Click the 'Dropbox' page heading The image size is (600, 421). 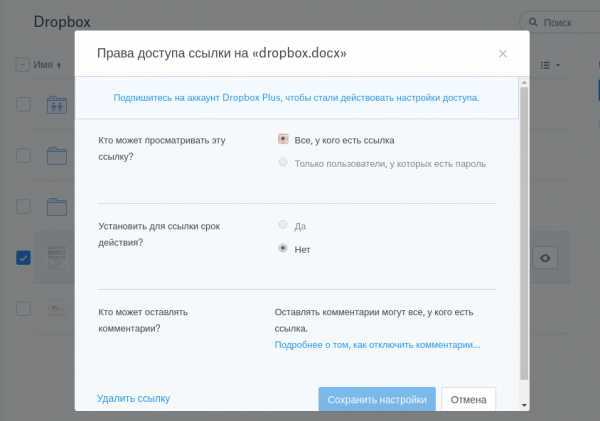62,22
